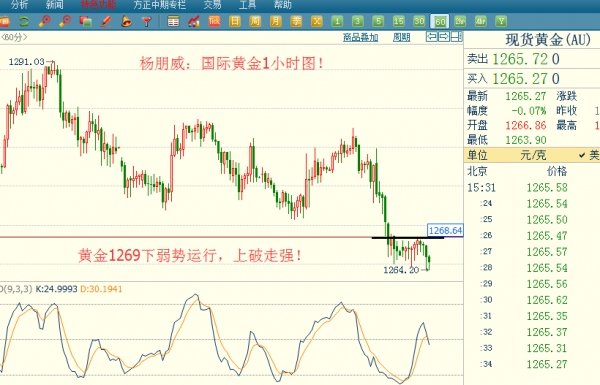Click the chart analysis icon
Viewport: 600px width, 385px height.
click(x=194, y=21)
